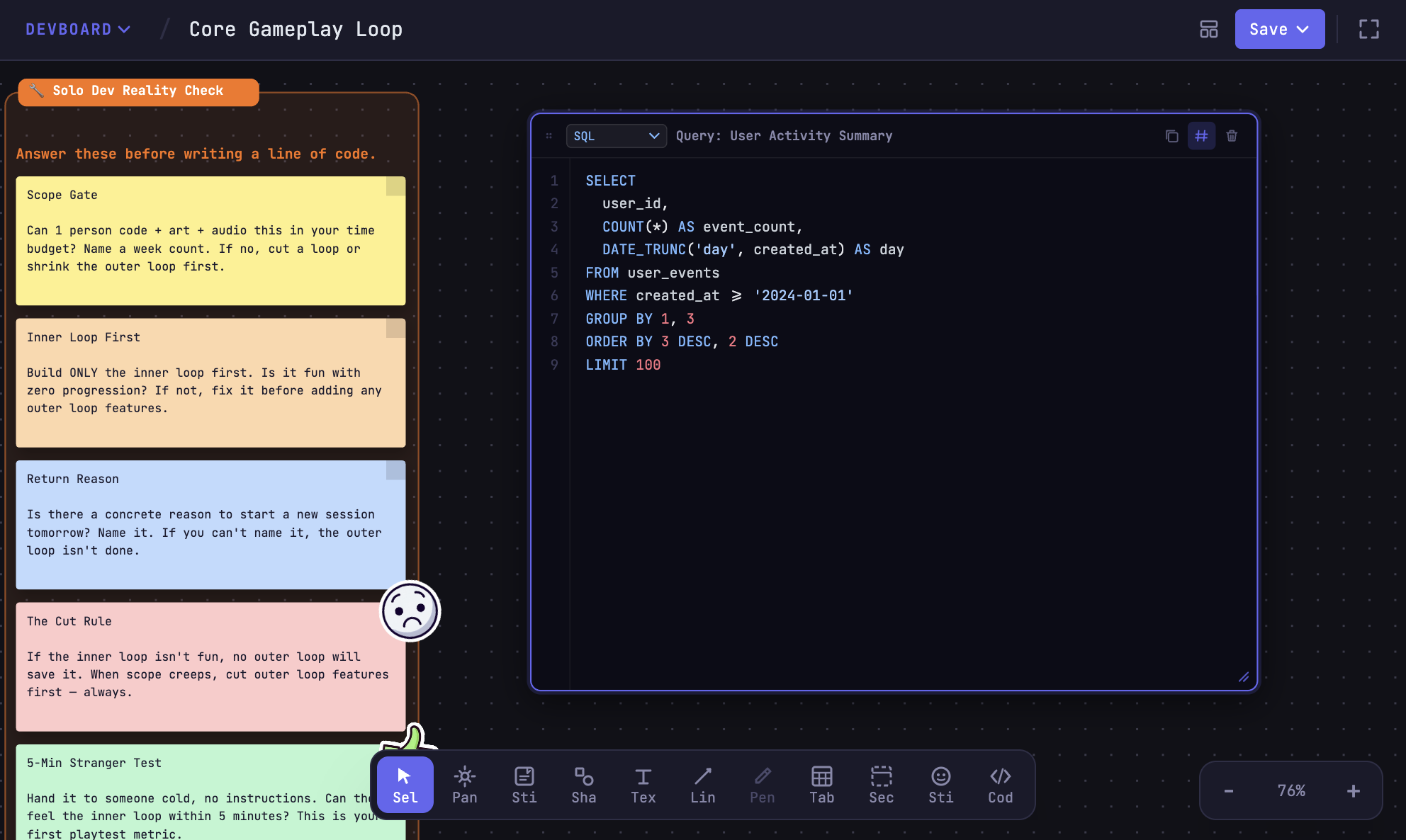
Task: Pick the Sticky note tool
Action: click(x=524, y=785)
